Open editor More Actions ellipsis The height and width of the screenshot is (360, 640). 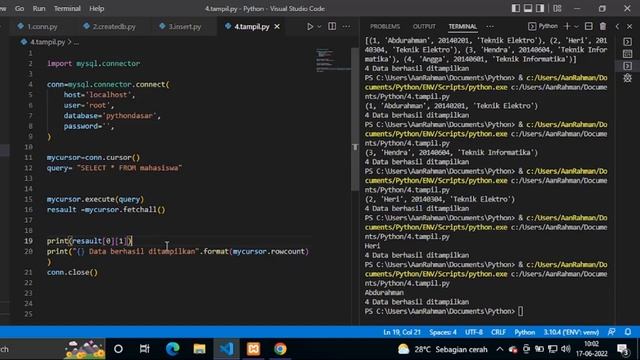[346, 27]
